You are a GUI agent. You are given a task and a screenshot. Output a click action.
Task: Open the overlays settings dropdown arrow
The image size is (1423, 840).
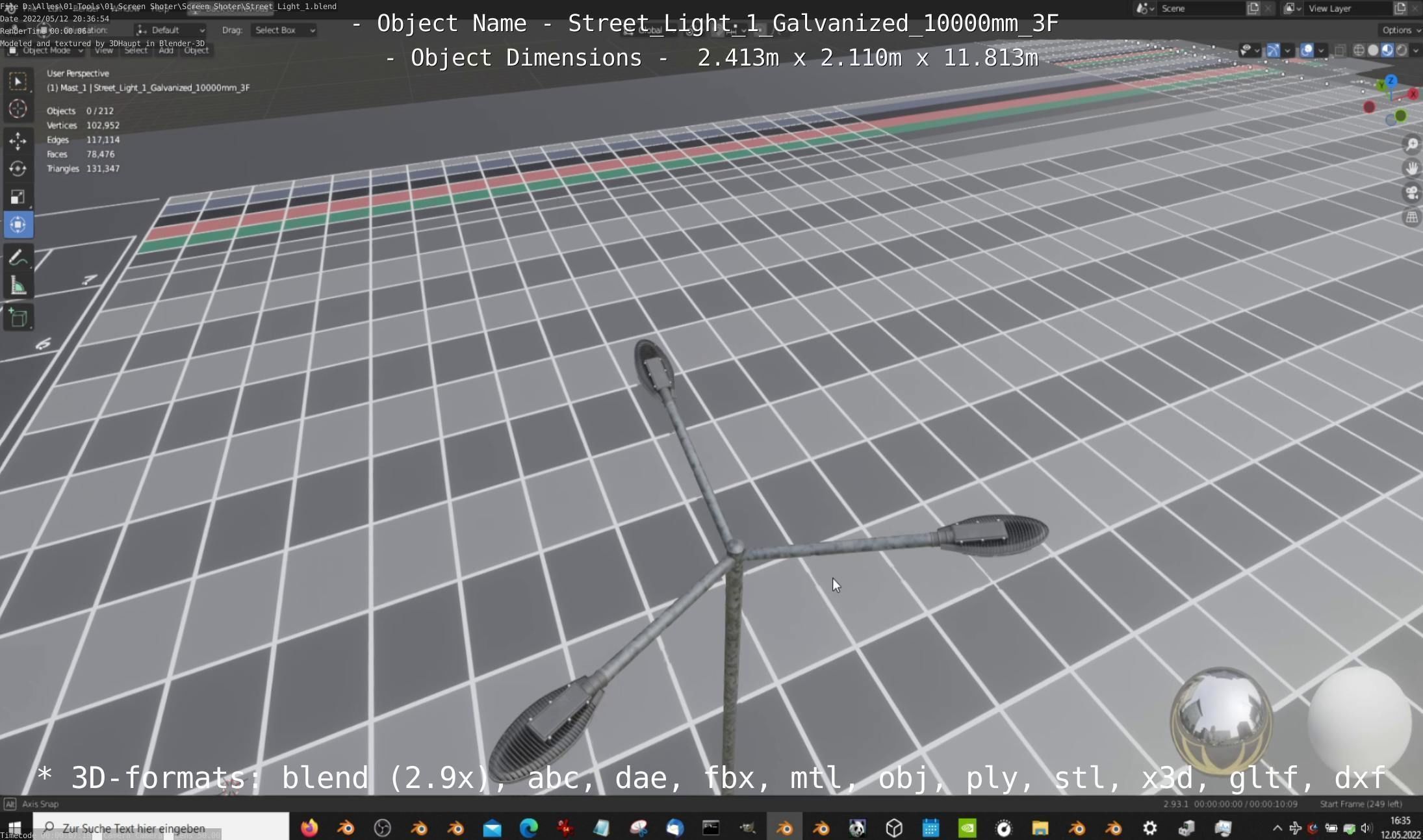coord(1321,50)
